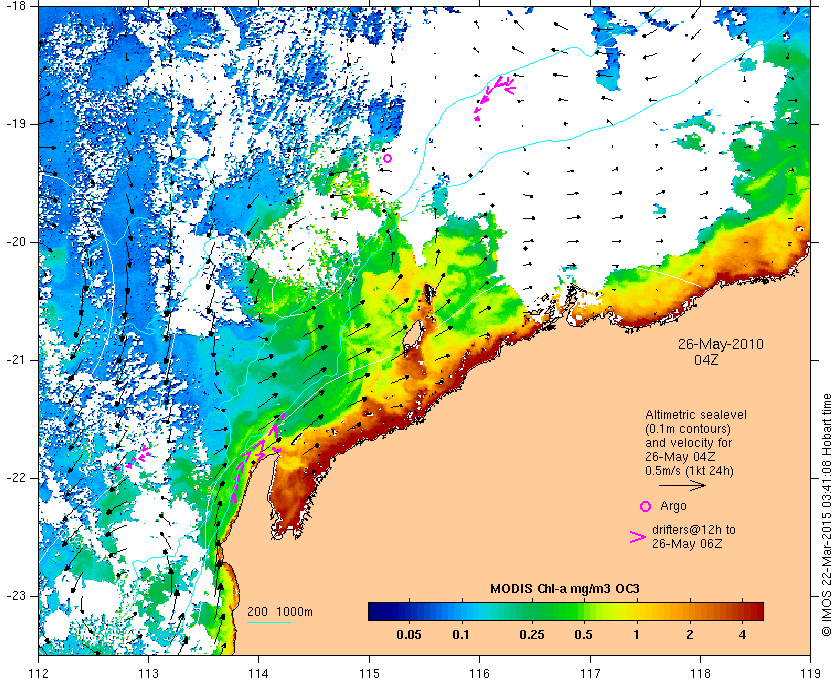
Task: Click the '200 1000m' bathymetry label
Action: pos(280,612)
